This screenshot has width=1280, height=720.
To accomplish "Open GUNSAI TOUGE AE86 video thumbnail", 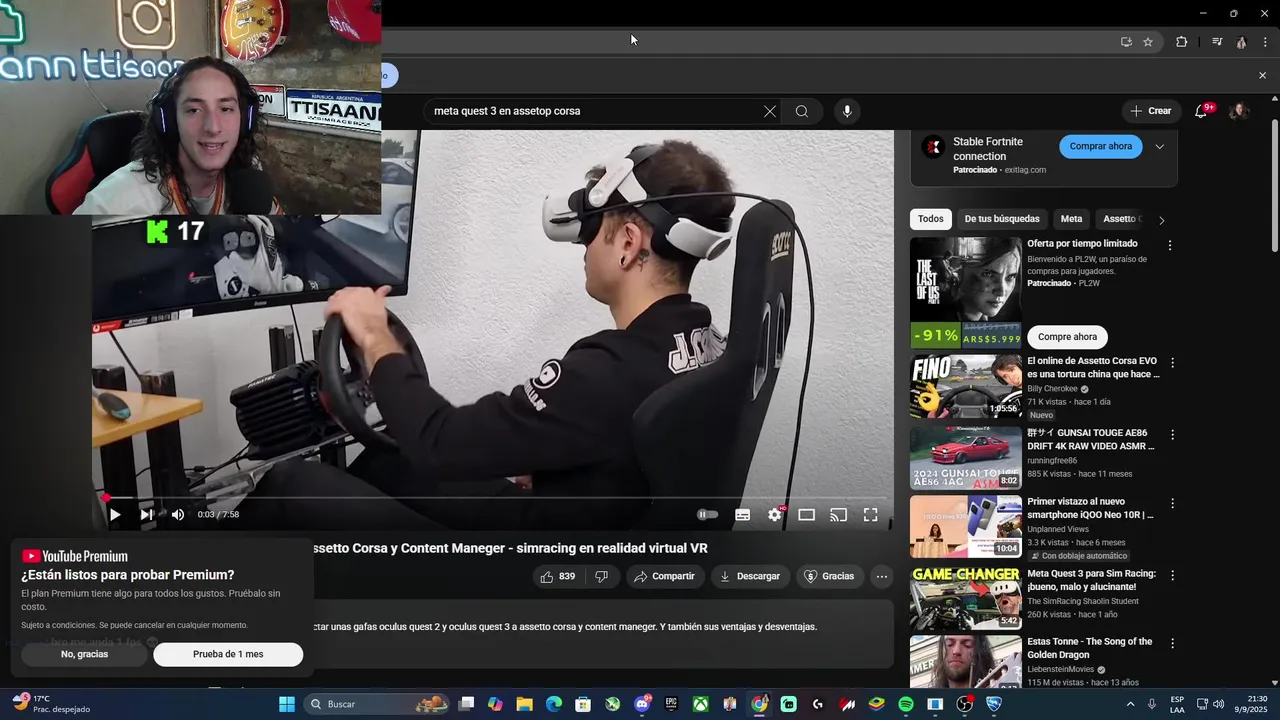I will click(965, 458).
